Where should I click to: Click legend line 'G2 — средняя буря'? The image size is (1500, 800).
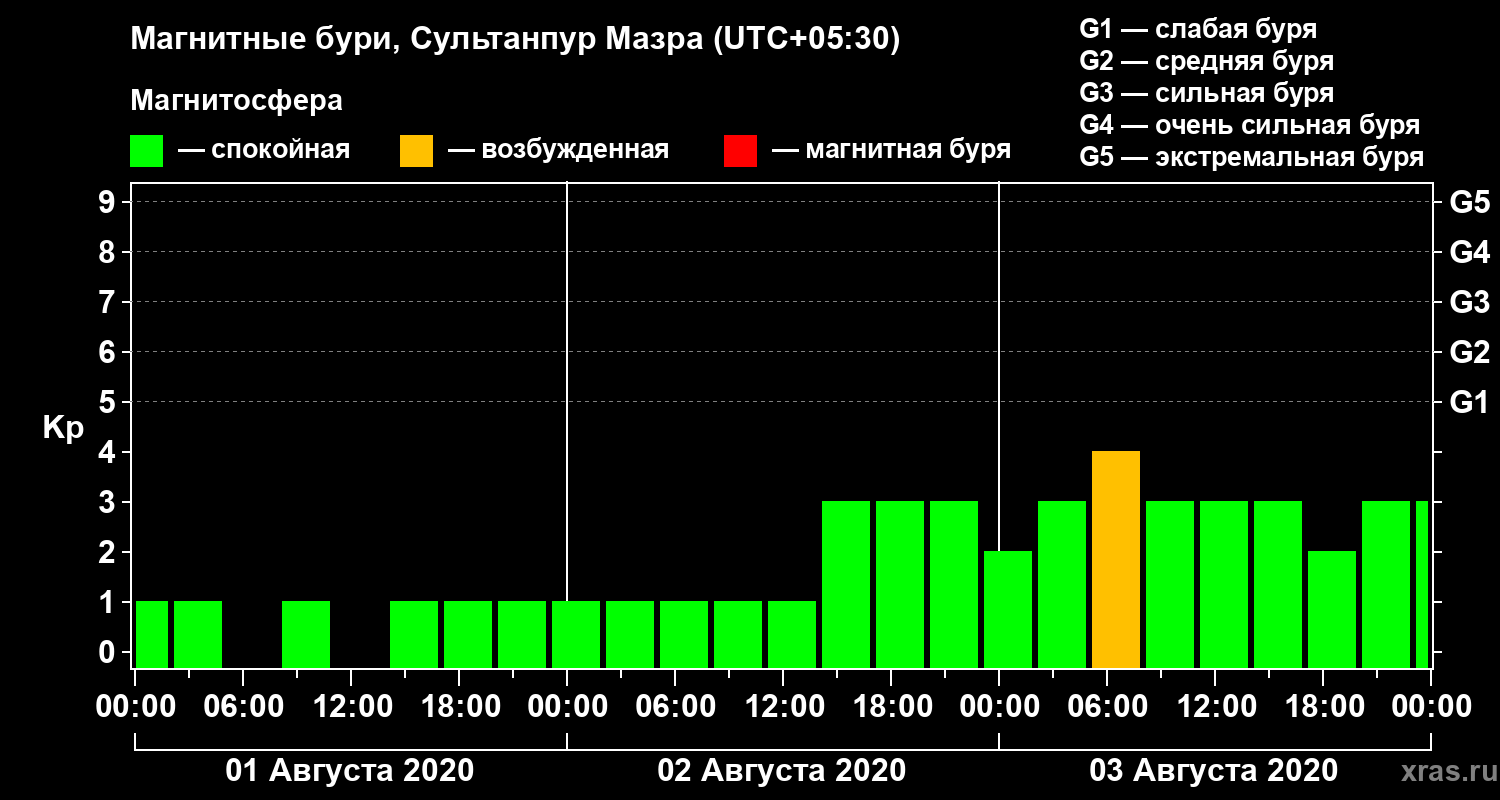click(1206, 61)
